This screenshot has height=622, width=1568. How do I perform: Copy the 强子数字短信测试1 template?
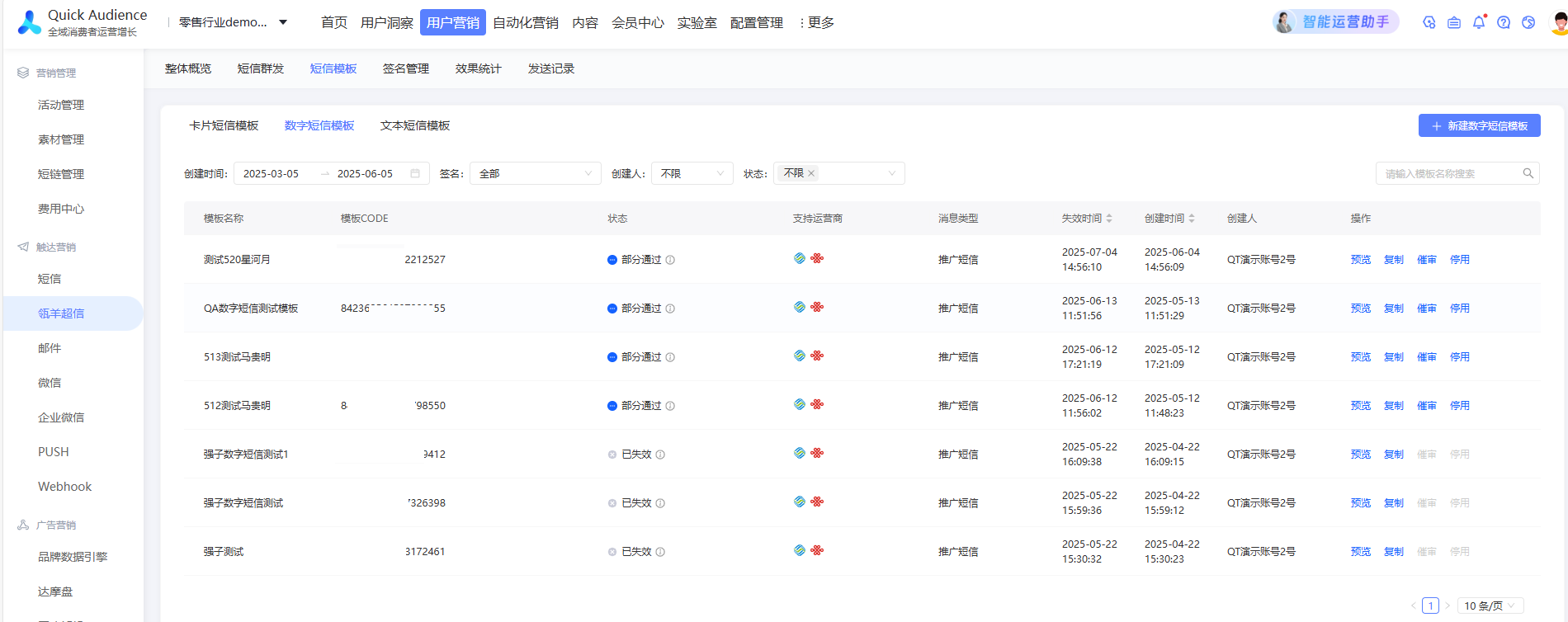pyautogui.click(x=1394, y=455)
